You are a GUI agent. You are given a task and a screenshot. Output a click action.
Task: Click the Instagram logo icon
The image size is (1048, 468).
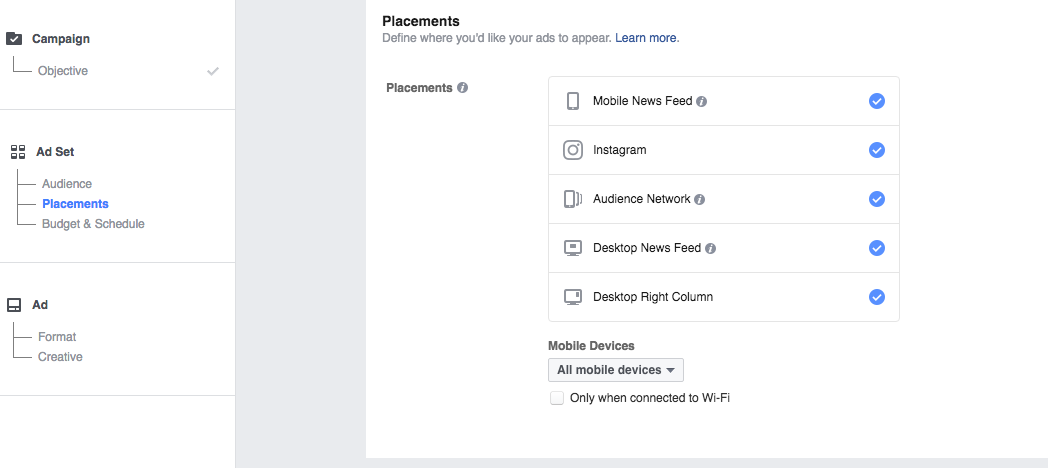573,150
